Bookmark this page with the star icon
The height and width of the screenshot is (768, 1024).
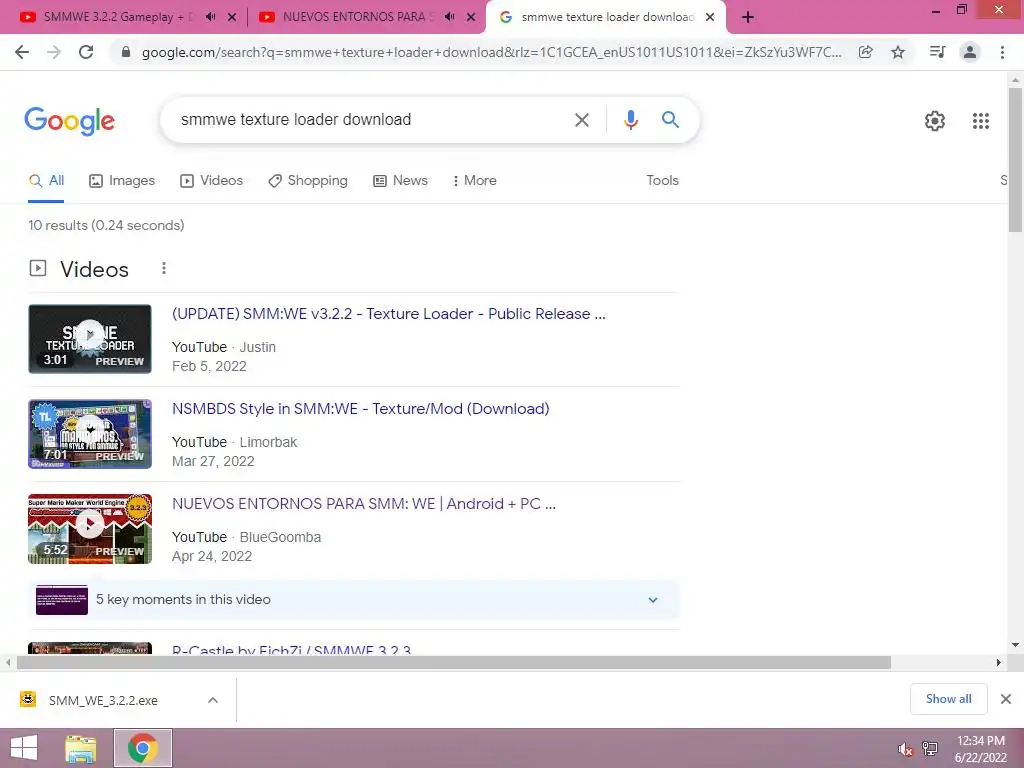tap(898, 52)
